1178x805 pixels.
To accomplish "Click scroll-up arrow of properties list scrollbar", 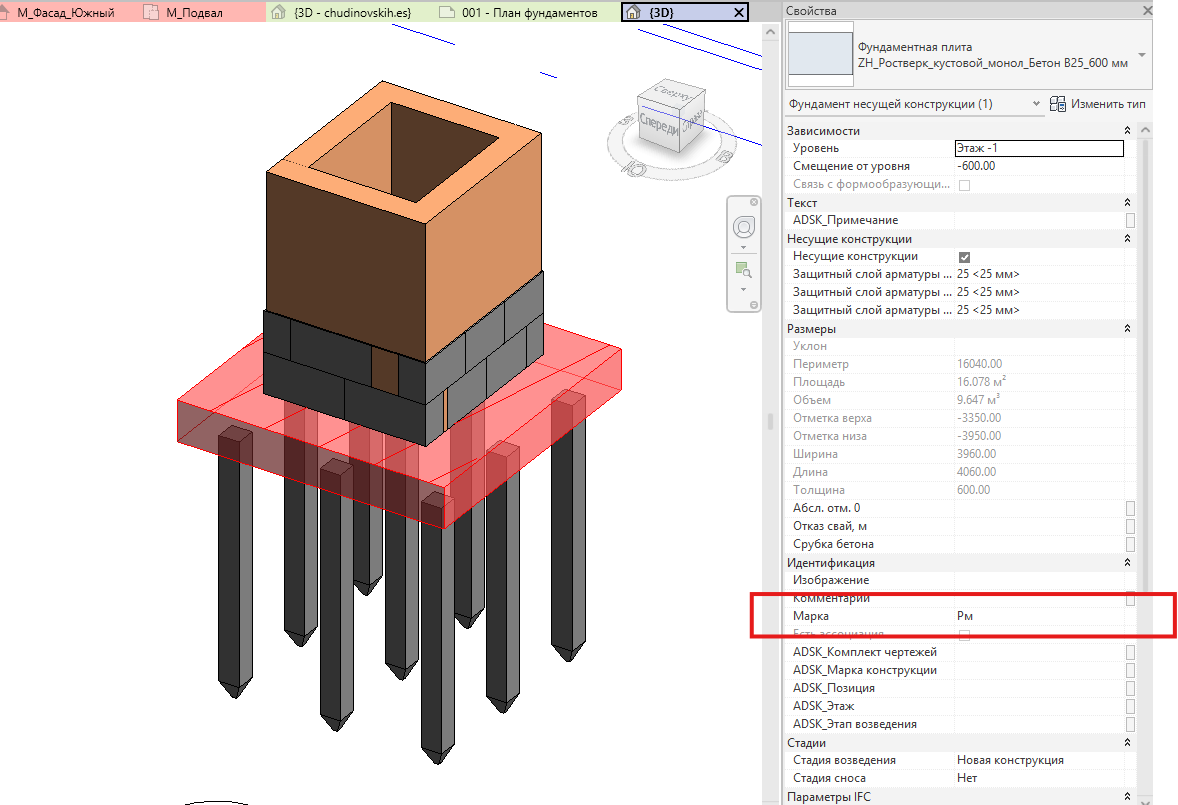I will click(x=1145, y=130).
